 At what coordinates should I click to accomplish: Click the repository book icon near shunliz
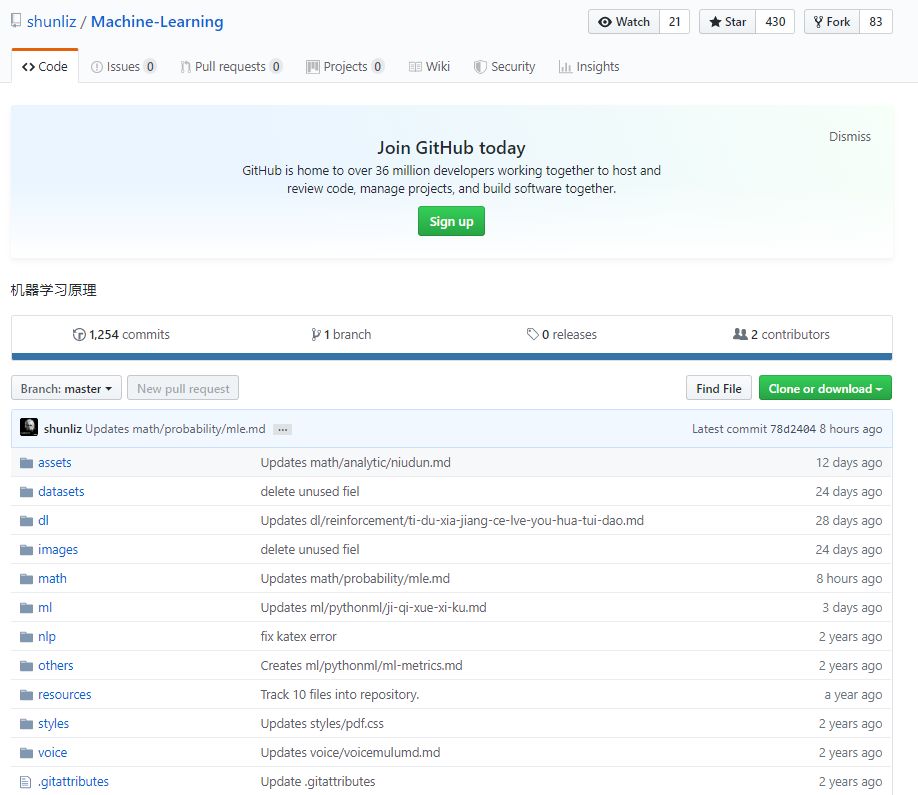pyautogui.click(x=16, y=20)
